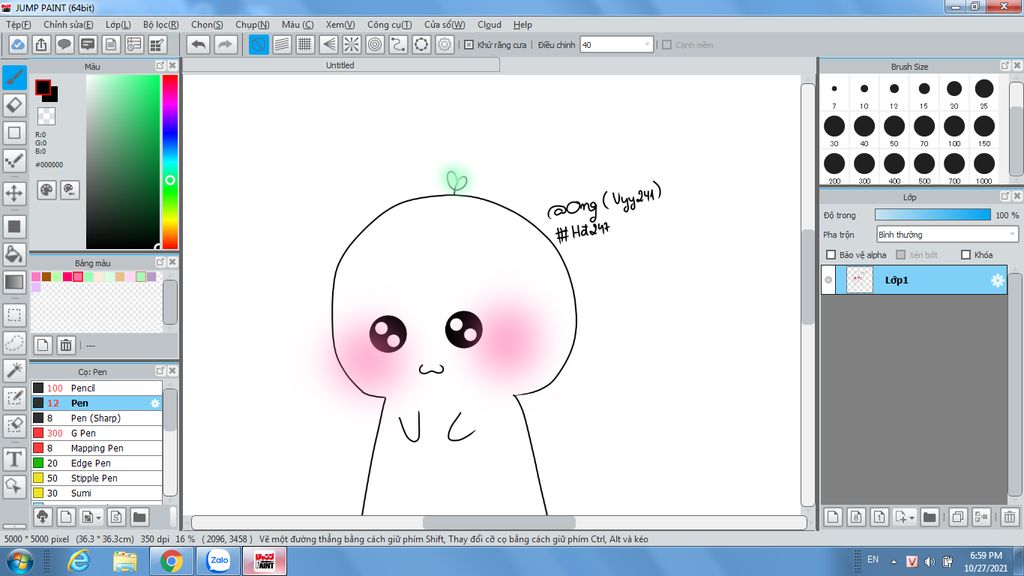Click the Windows Start button
Screen dimensions: 1024x576
pyautogui.click(x=20, y=561)
